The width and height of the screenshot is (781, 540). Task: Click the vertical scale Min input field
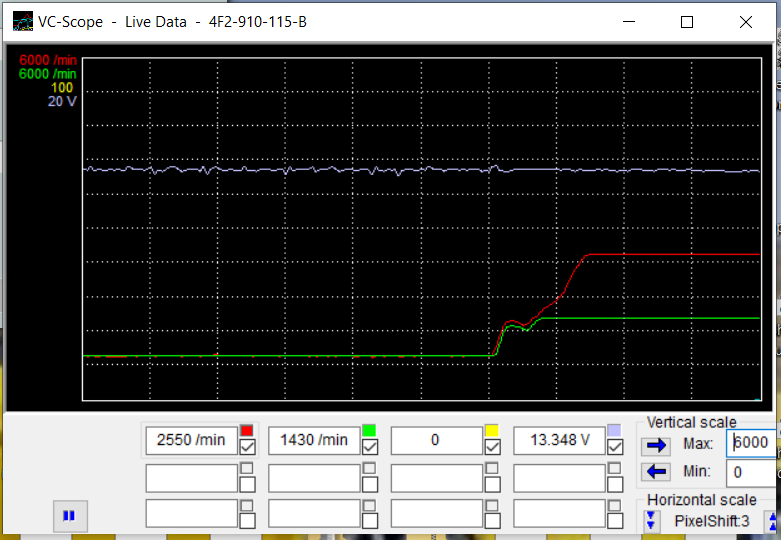click(752, 471)
